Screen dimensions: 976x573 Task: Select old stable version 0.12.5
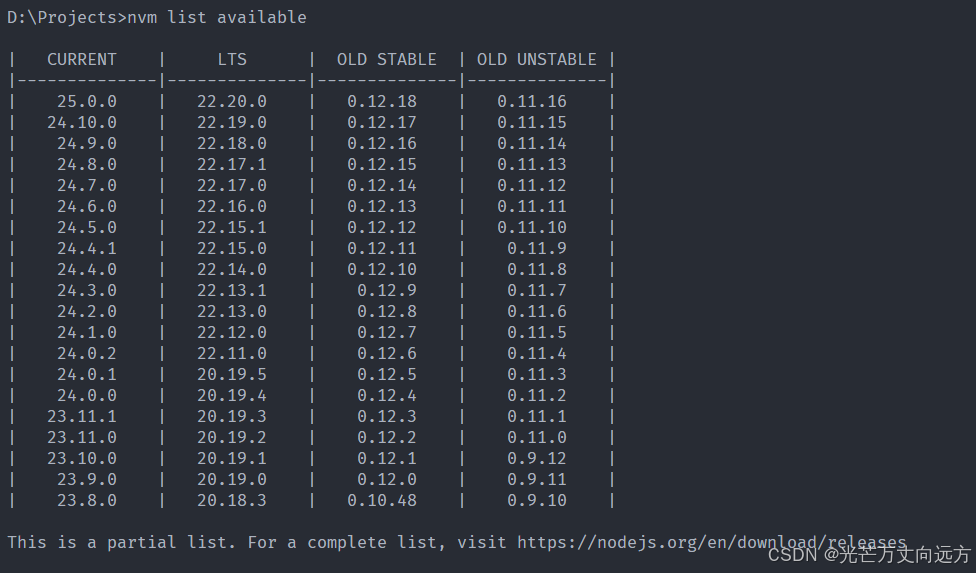[x=387, y=375]
